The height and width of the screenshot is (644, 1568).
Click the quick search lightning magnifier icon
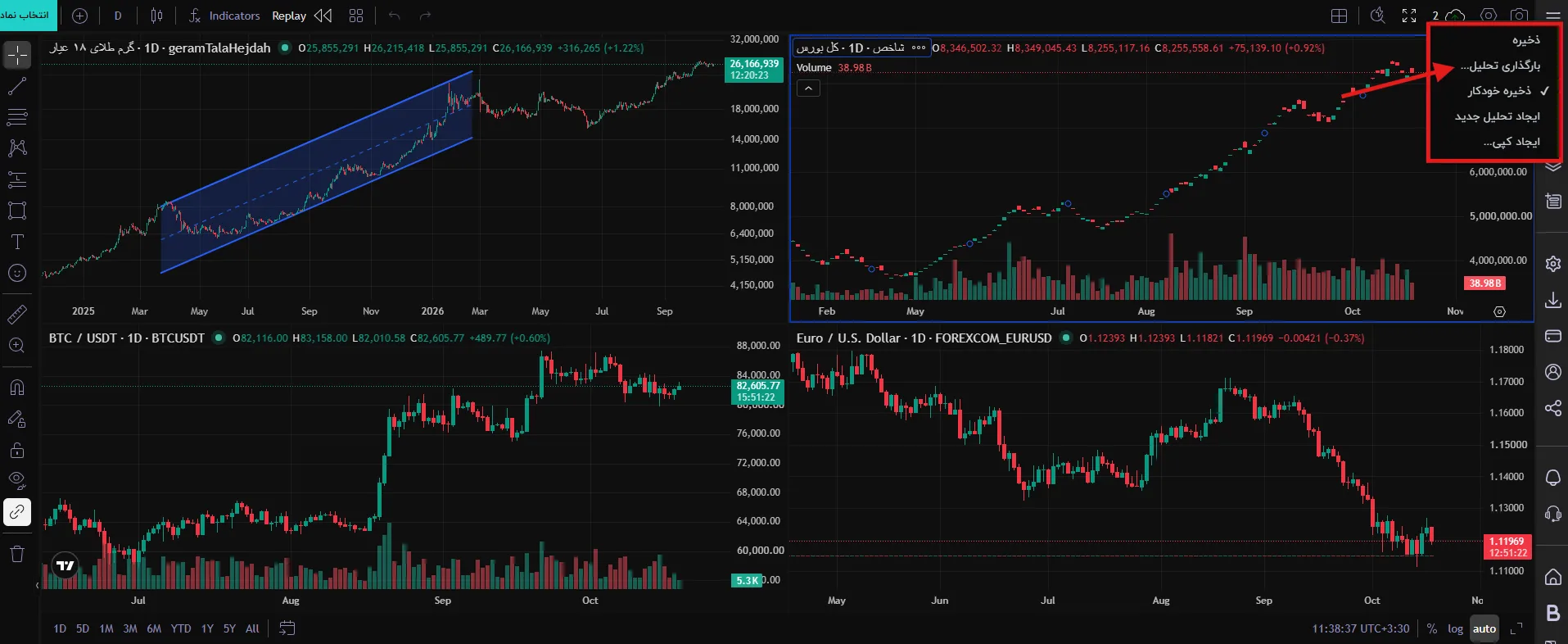click(1378, 16)
